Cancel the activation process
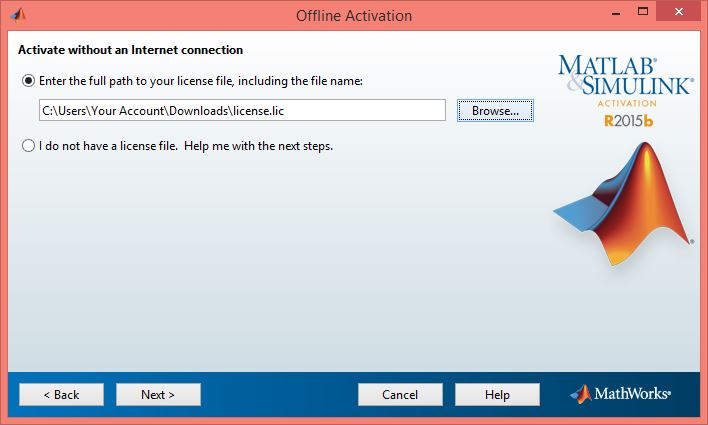Screen dimensions: 708x425 coord(400,394)
